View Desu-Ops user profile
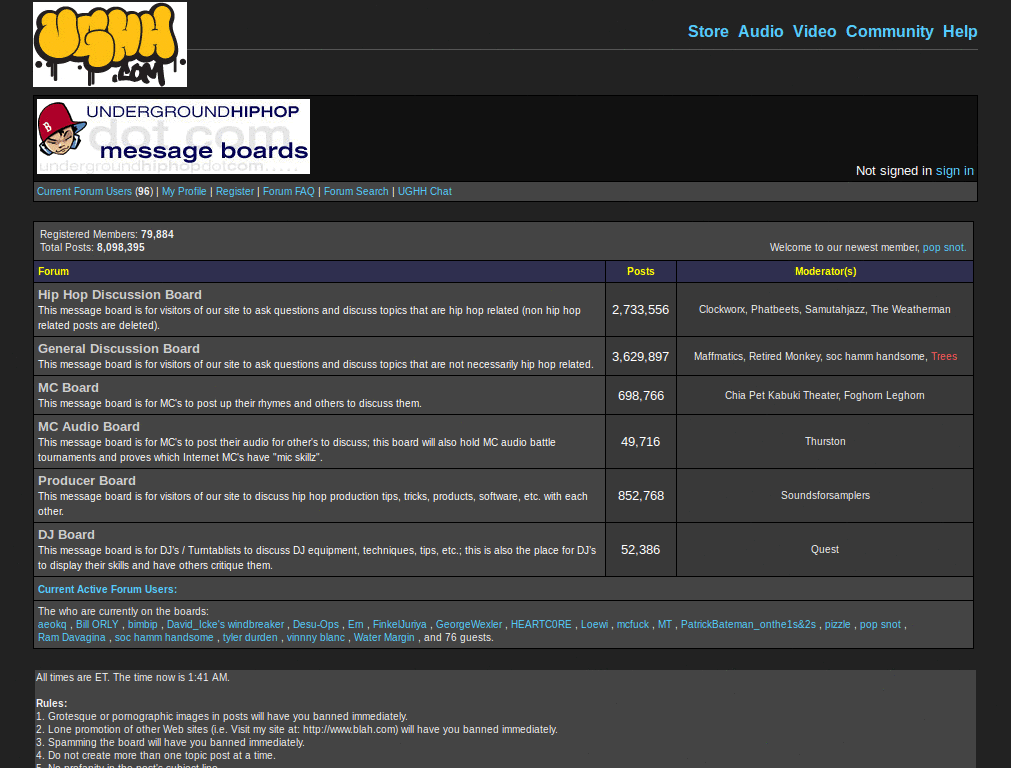The image size is (1024, 768). [x=316, y=624]
